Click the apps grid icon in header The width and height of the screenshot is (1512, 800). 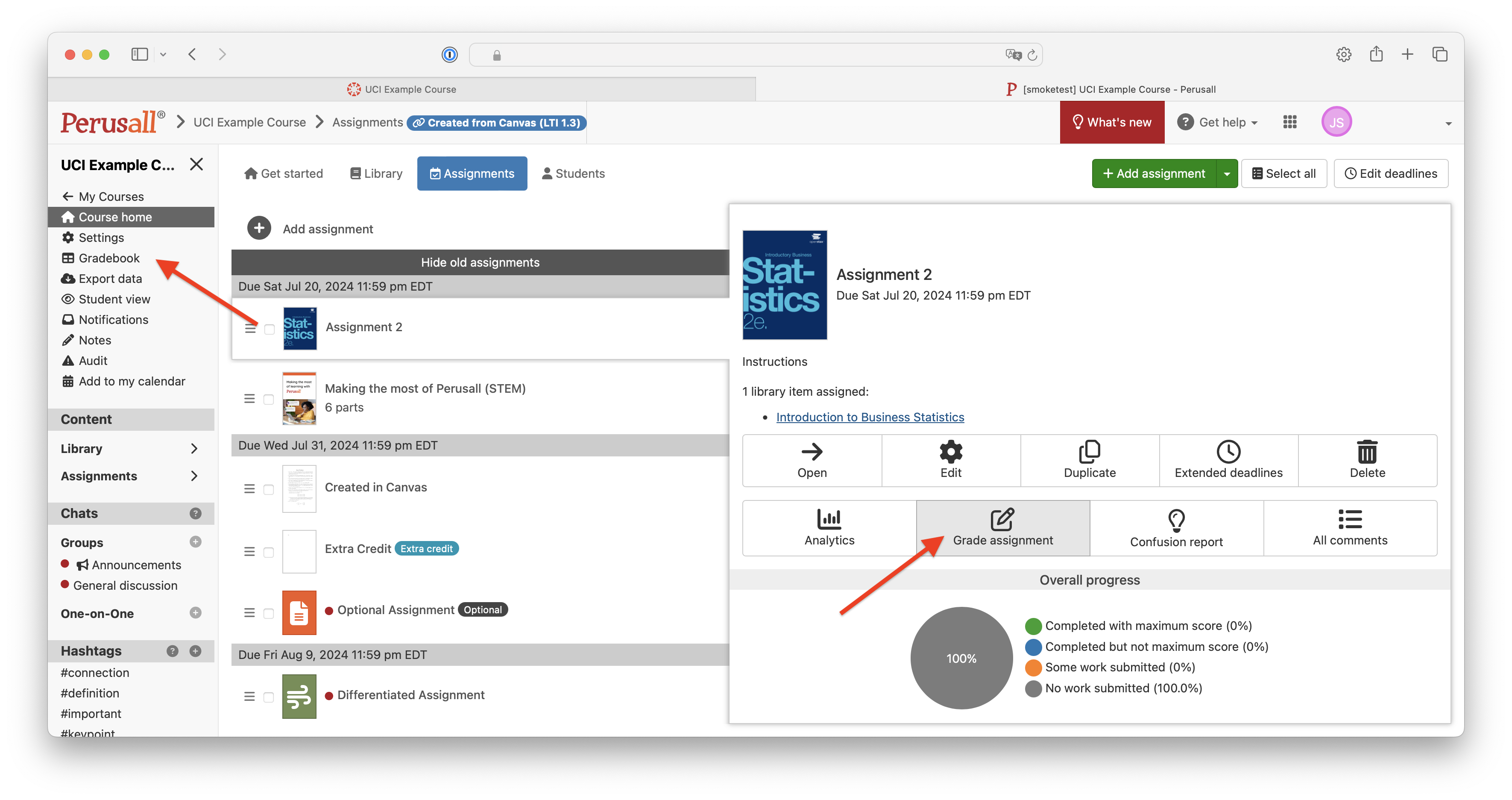[x=1289, y=122]
